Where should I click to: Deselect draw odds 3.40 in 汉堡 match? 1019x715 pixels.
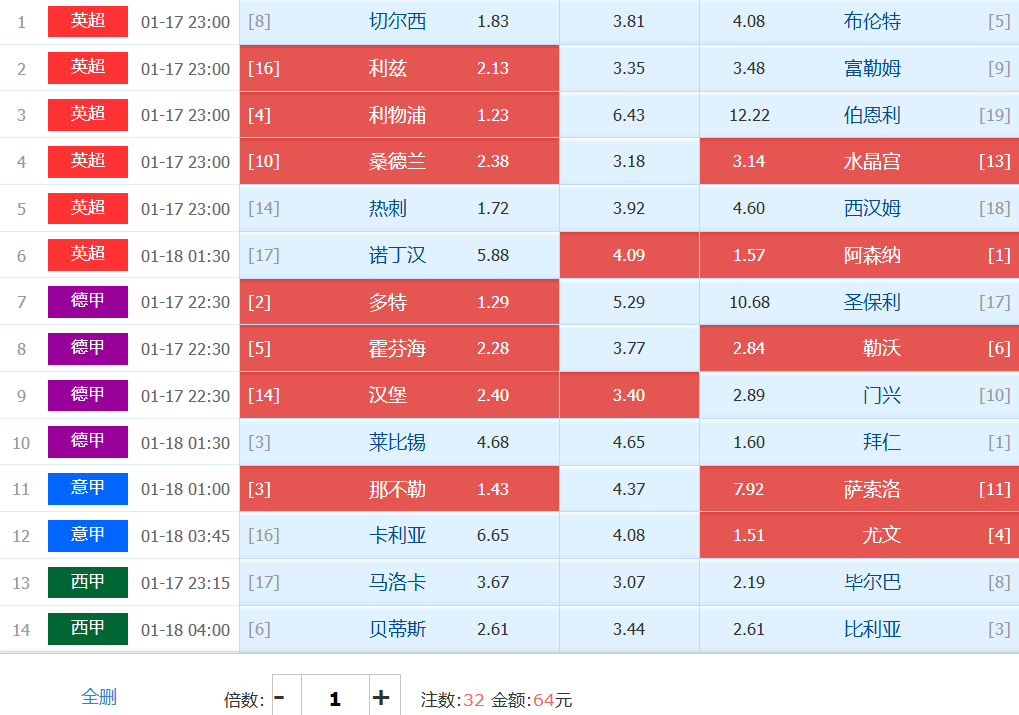629,395
